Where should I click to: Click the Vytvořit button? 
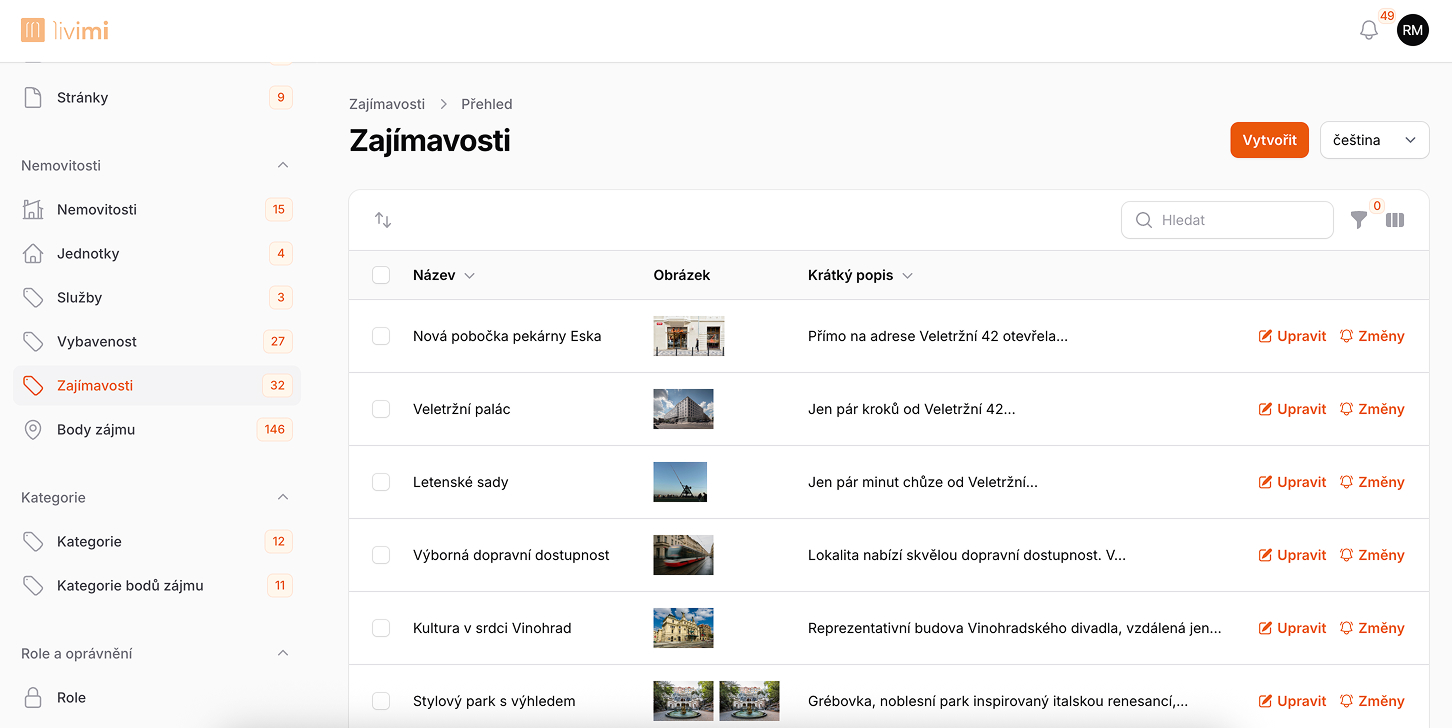pos(1269,140)
